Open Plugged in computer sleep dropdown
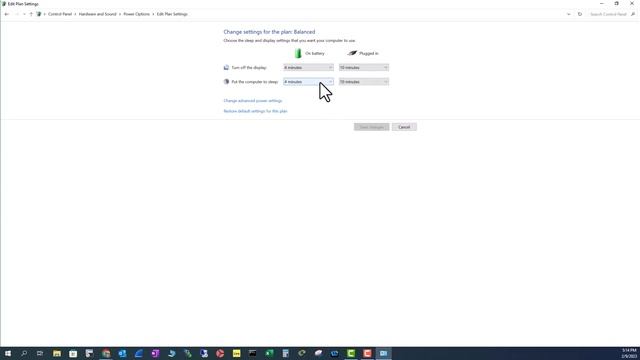Screen dimensions: 640x360 click(x=364, y=82)
